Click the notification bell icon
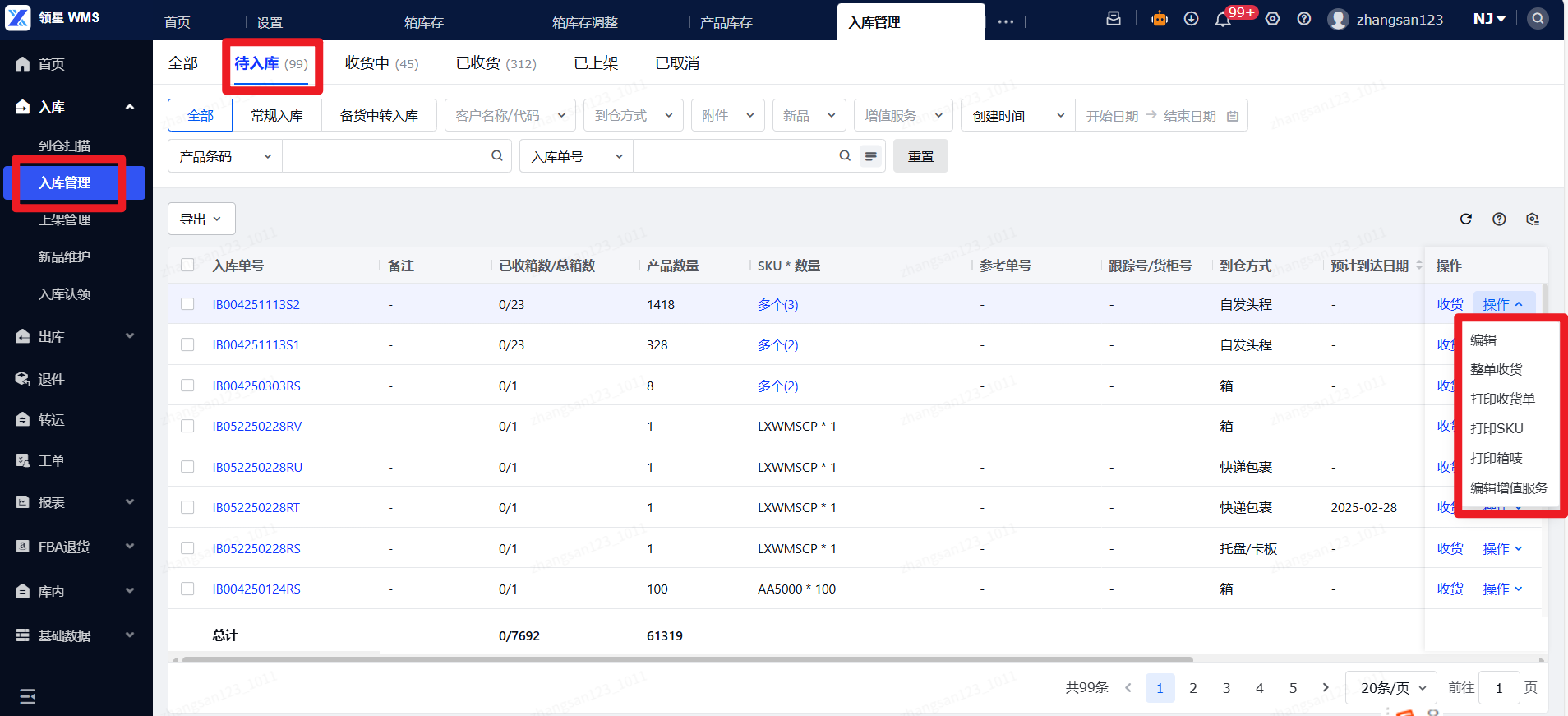 click(1223, 20)
